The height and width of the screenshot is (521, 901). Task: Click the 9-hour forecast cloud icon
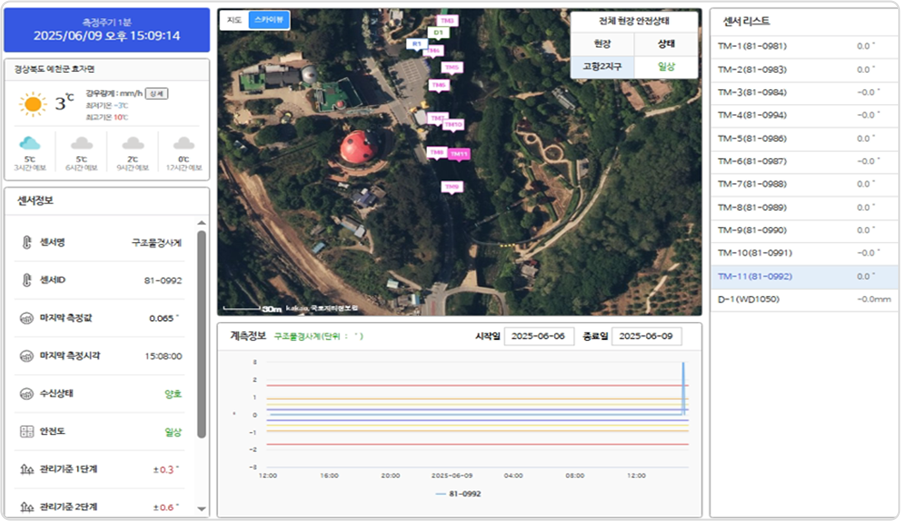pos(133,143)
